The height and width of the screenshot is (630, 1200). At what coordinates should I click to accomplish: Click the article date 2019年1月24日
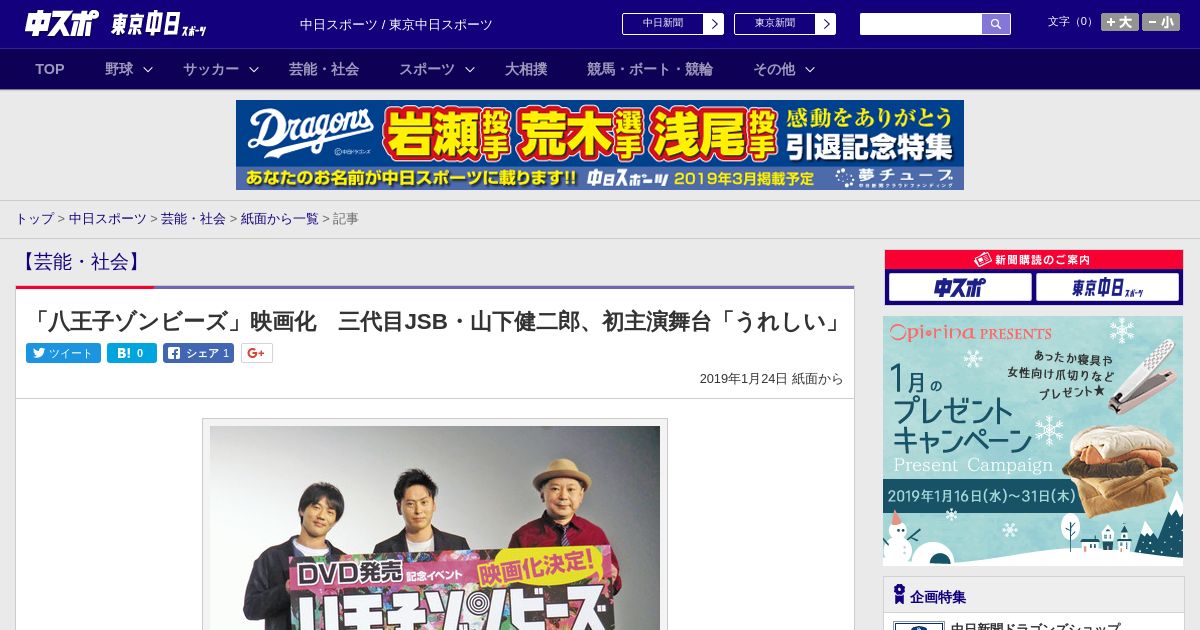(x=743, y=379)
